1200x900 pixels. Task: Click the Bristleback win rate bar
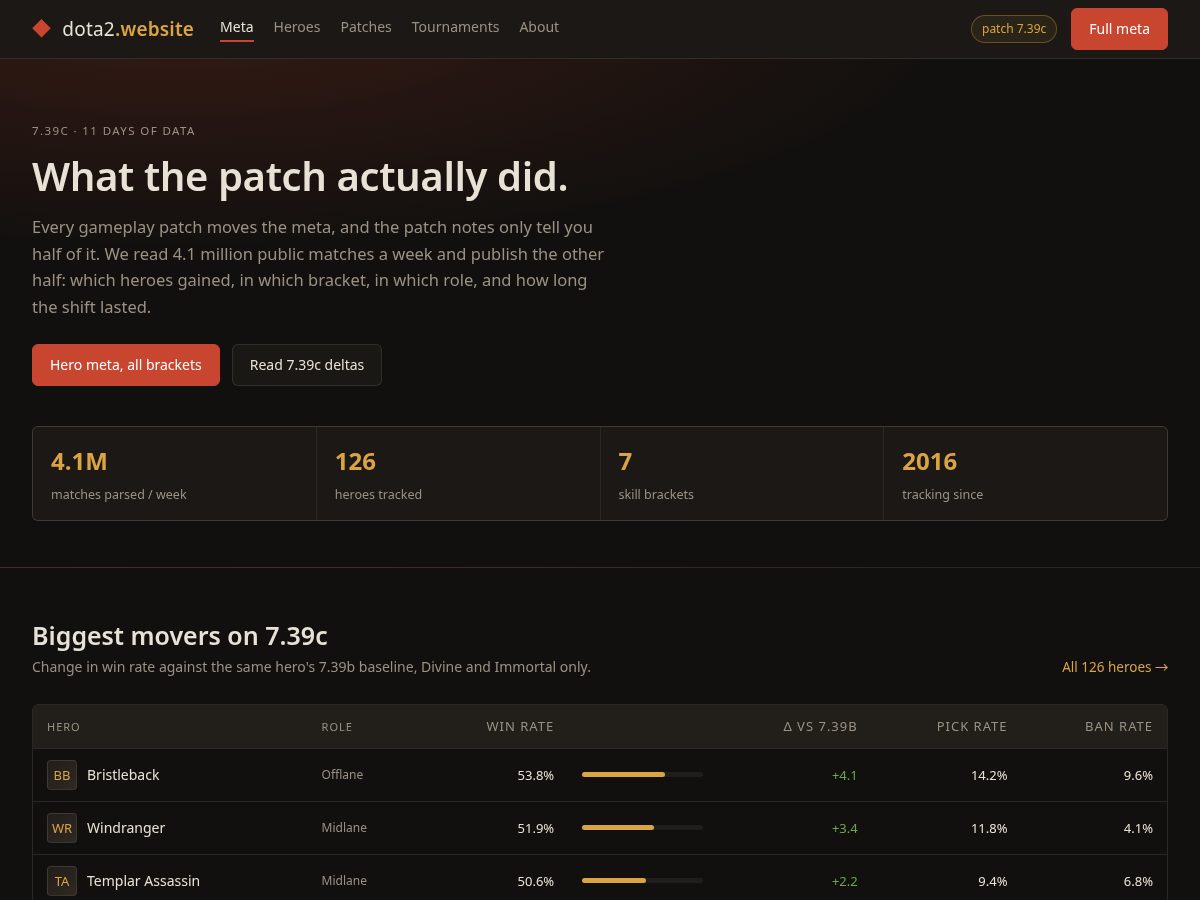[x=642, y=775]
